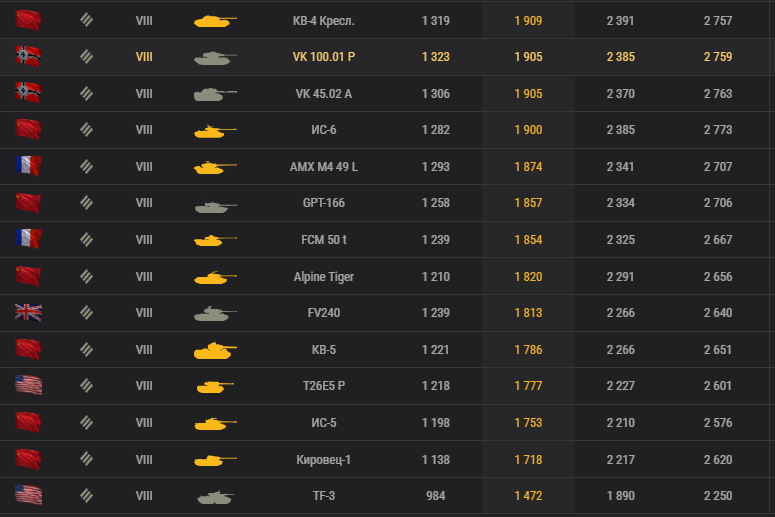The image size is (775, 517).
Task: Select the VK 45.02 A tank icon
Action: [215, 93]
